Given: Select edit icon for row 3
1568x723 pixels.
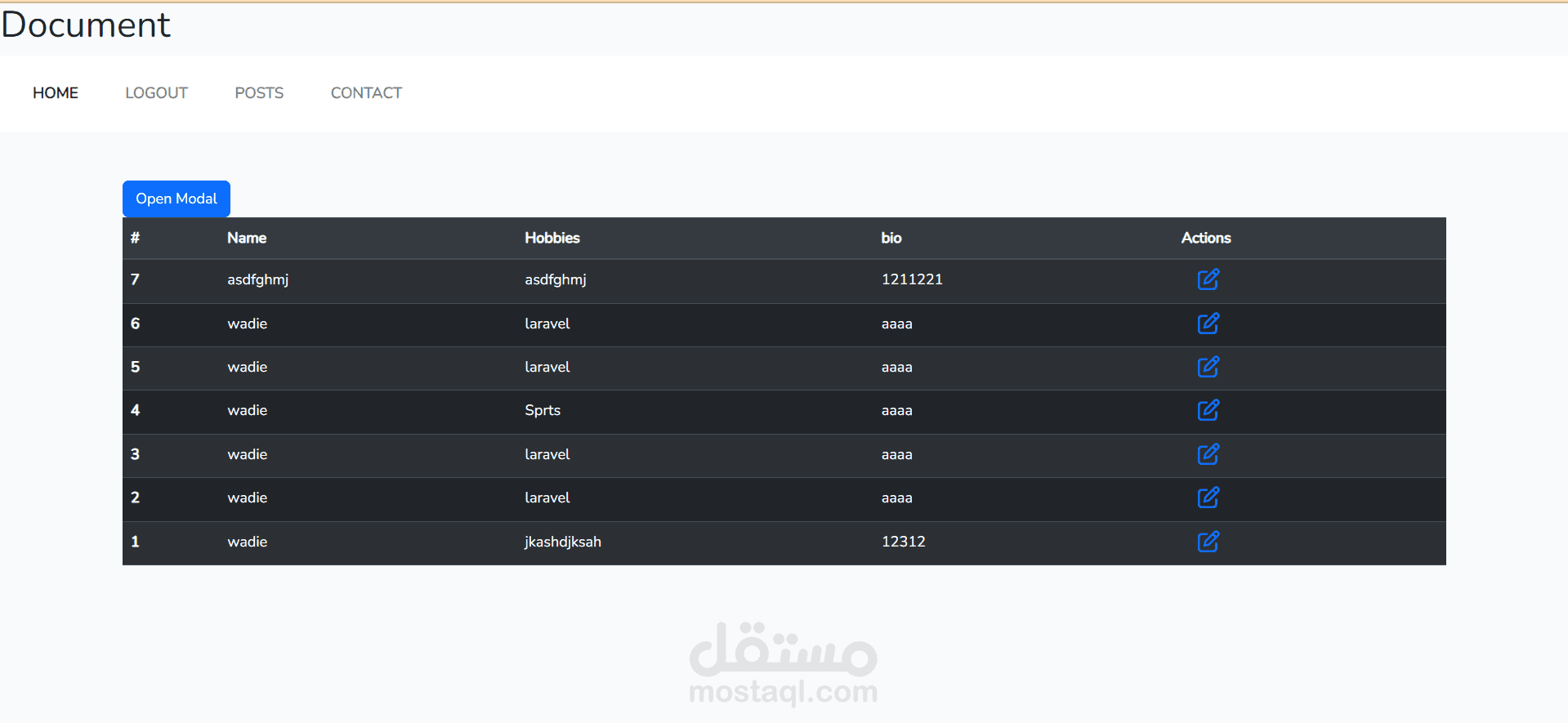Looking at the screenshot, I should [x=1208, y=454].
